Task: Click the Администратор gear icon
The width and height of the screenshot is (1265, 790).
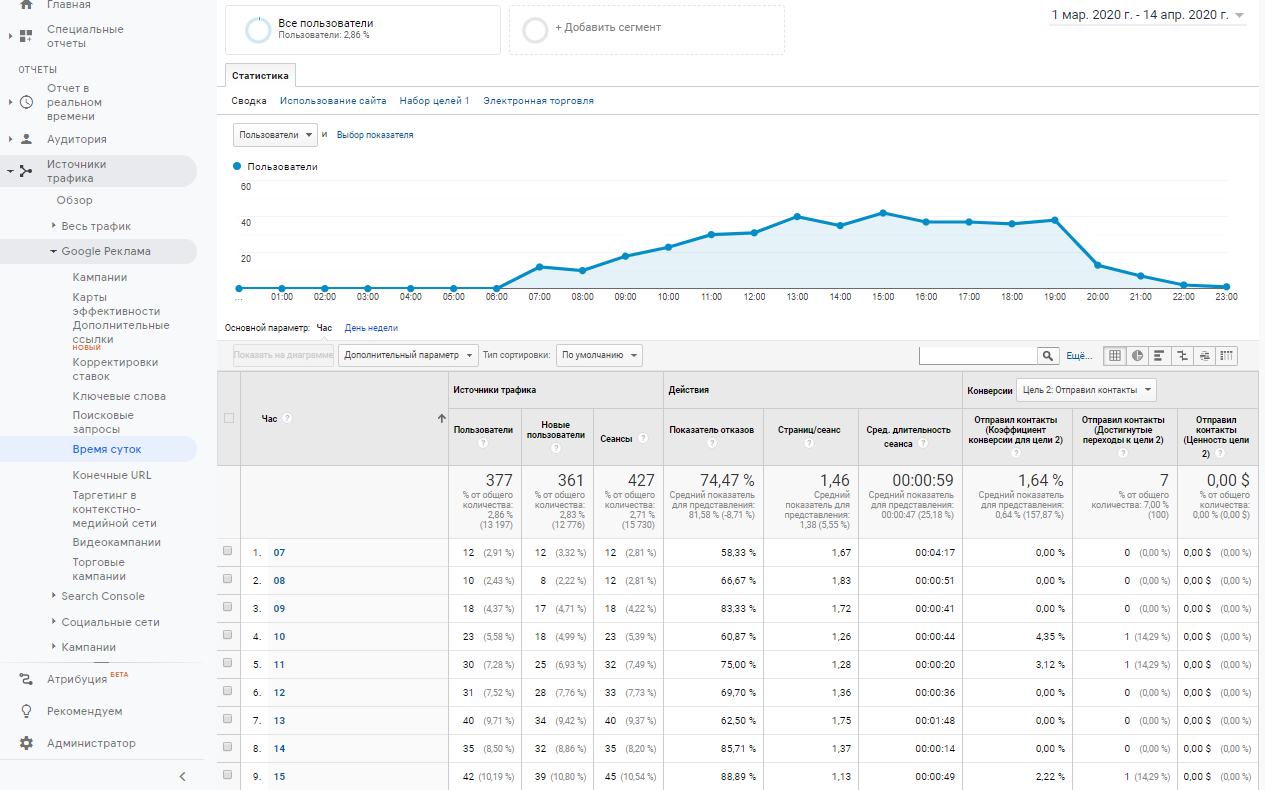Action: pos(26,743)
